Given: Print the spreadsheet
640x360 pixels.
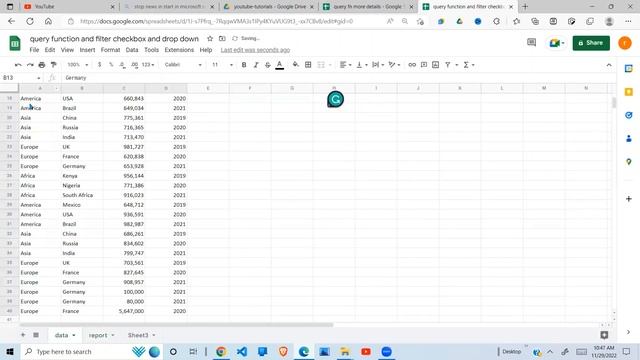Looking at the screenshot, I should point(42,65).
